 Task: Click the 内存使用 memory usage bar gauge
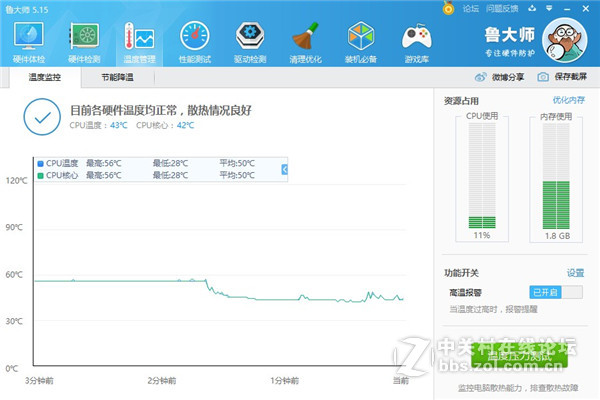point(556,176)
